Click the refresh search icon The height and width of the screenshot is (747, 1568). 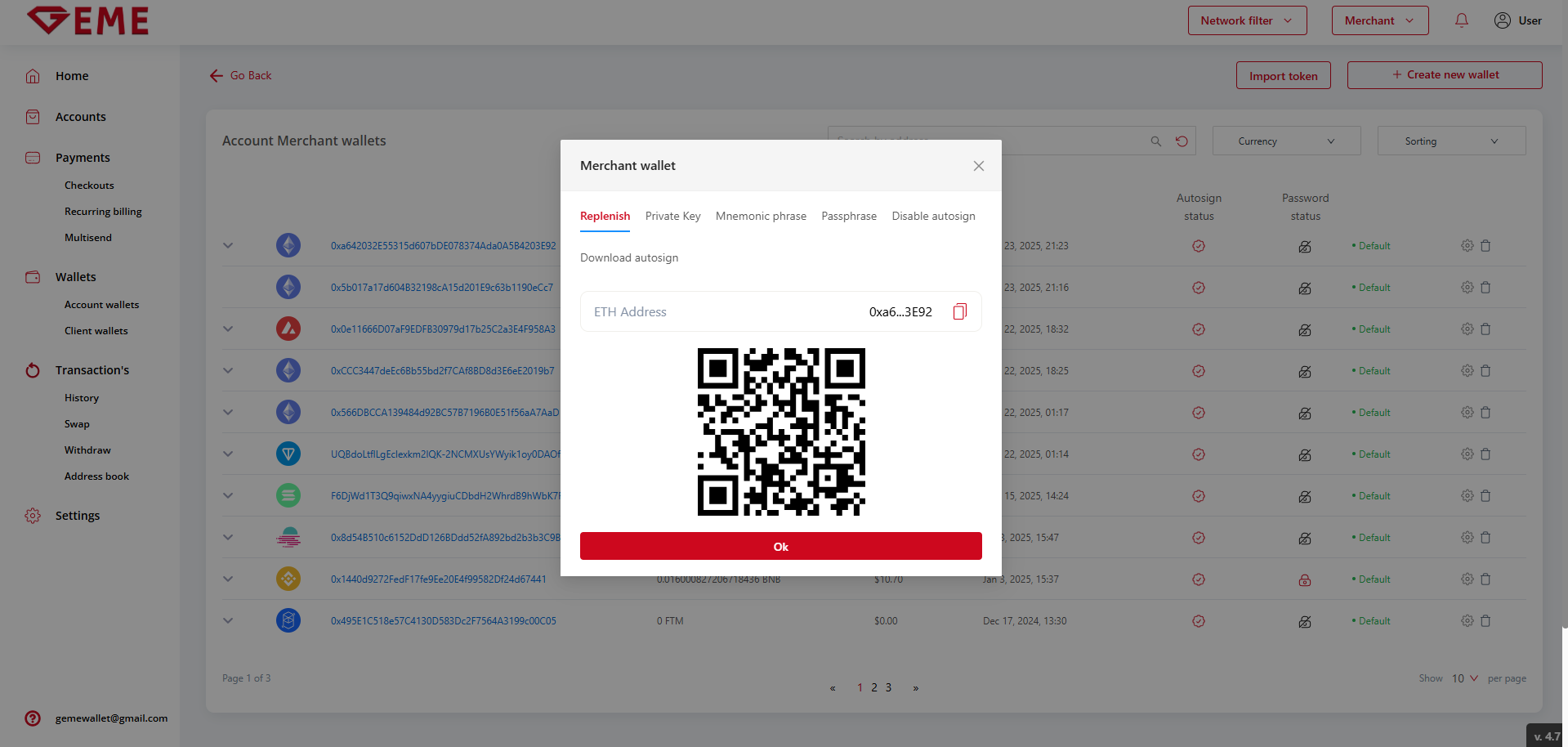(1181, 141)
